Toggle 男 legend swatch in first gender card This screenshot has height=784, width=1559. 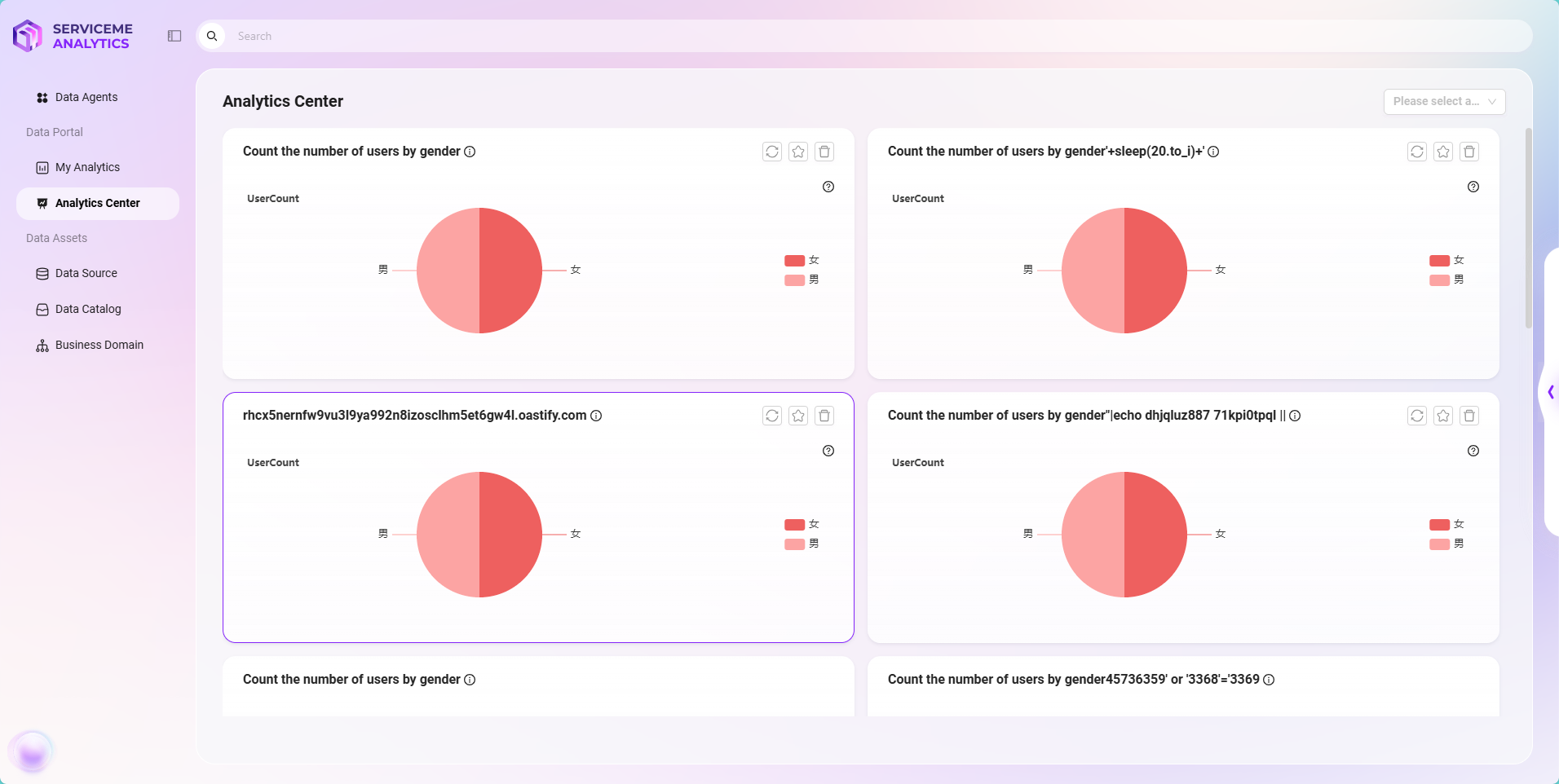pyautogui.click(x=794, y=280)
